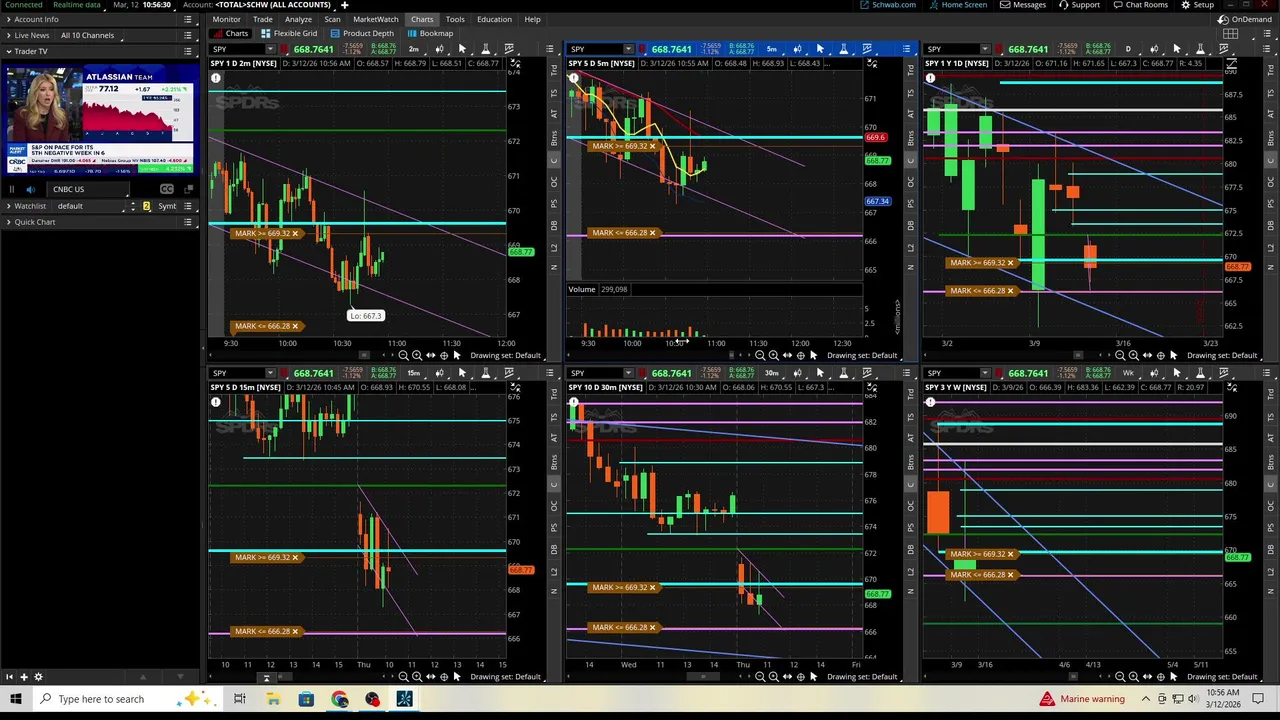Change the 5m timeframe button
Image resolution: width=1280 pixels, height=720 pixels.
click(x=771, y=49)
